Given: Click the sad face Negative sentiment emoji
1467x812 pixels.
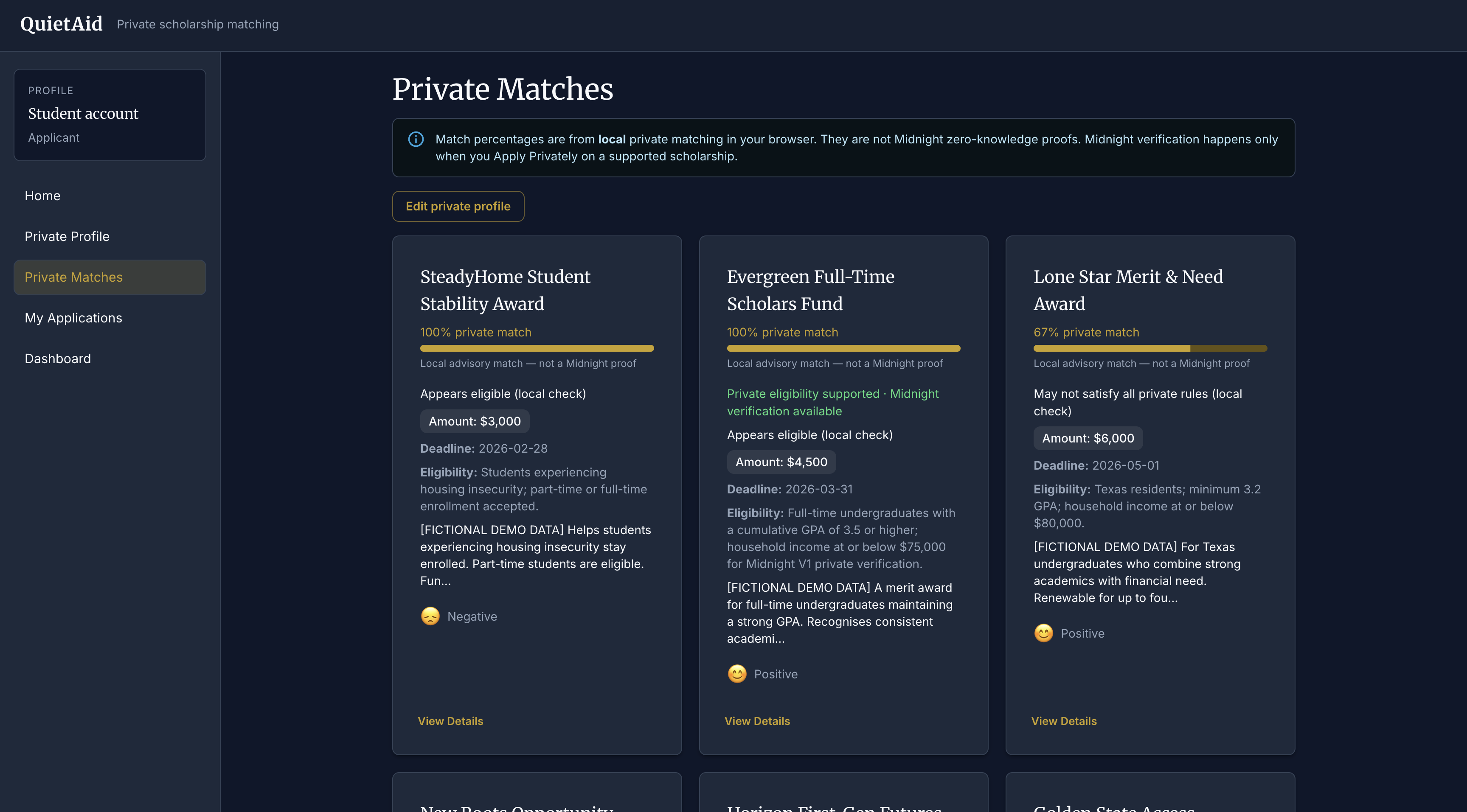Looking at the screenshot, I should pos(430,616).
